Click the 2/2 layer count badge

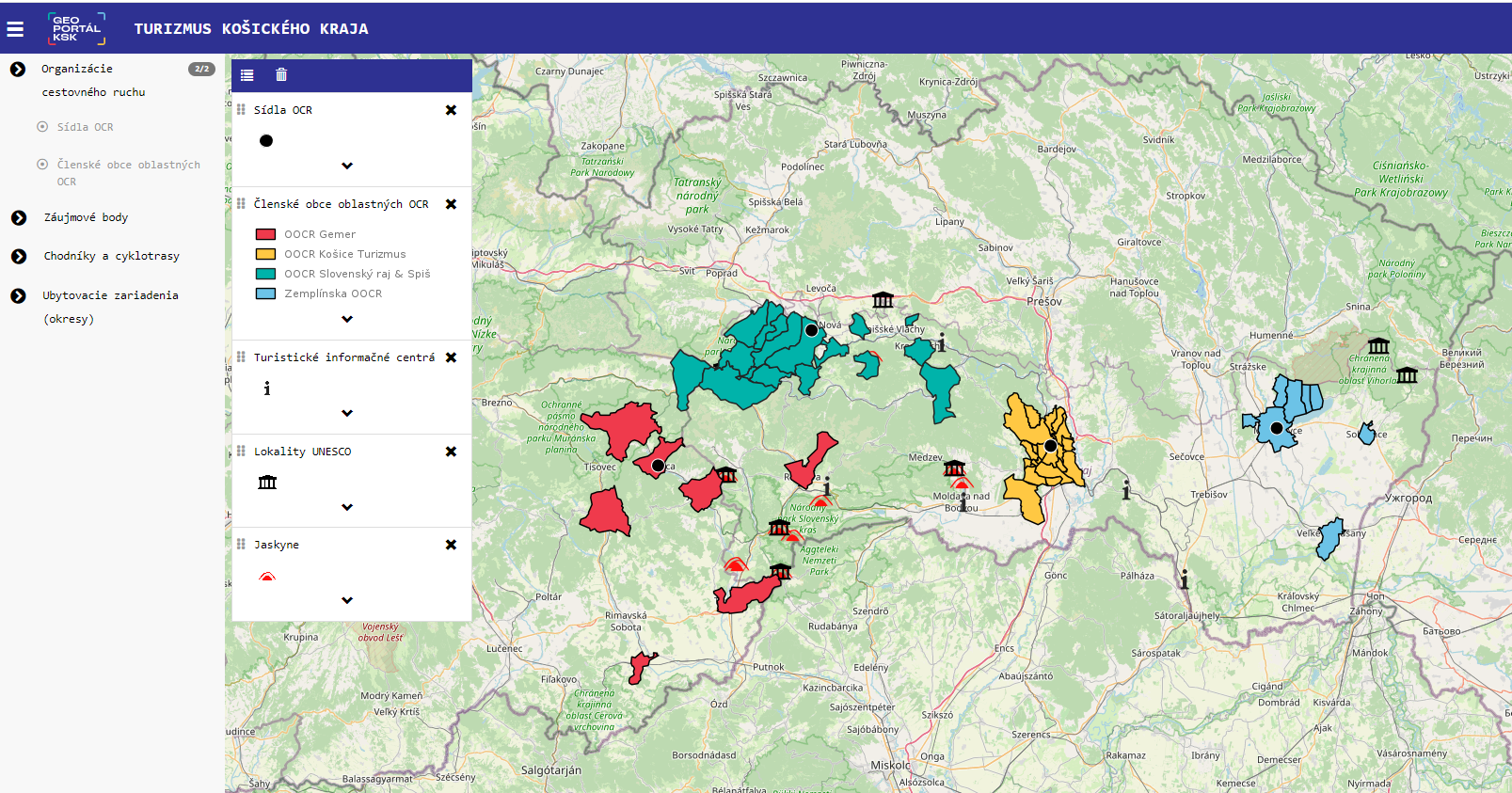(x=201, y=69)
